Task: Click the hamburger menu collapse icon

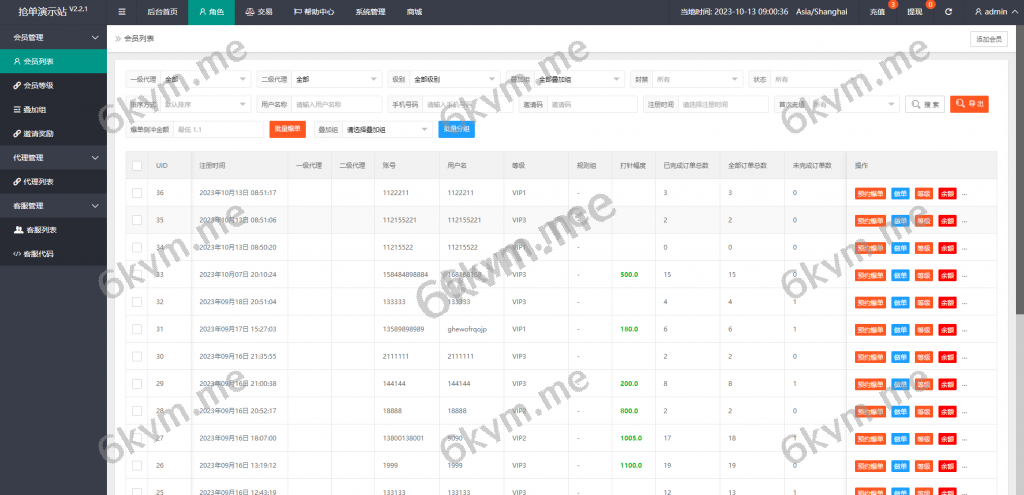Action: click(122, 12)
